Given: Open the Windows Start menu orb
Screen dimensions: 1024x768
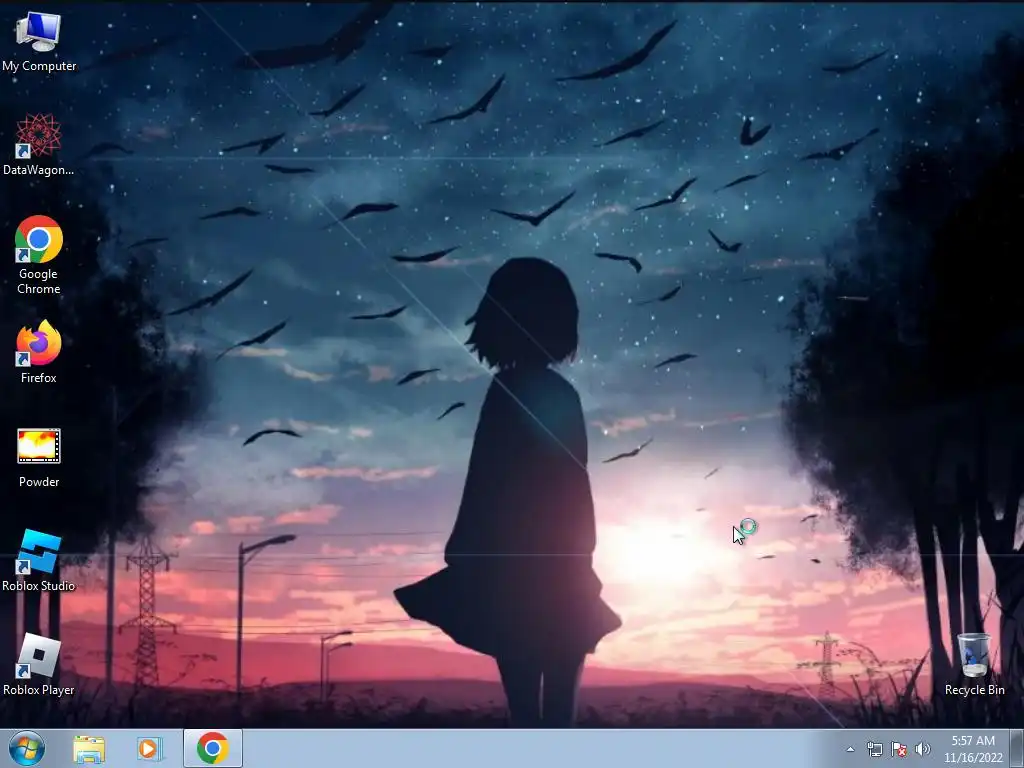Looking at the screenshot, I should click(x=27, y=748).
